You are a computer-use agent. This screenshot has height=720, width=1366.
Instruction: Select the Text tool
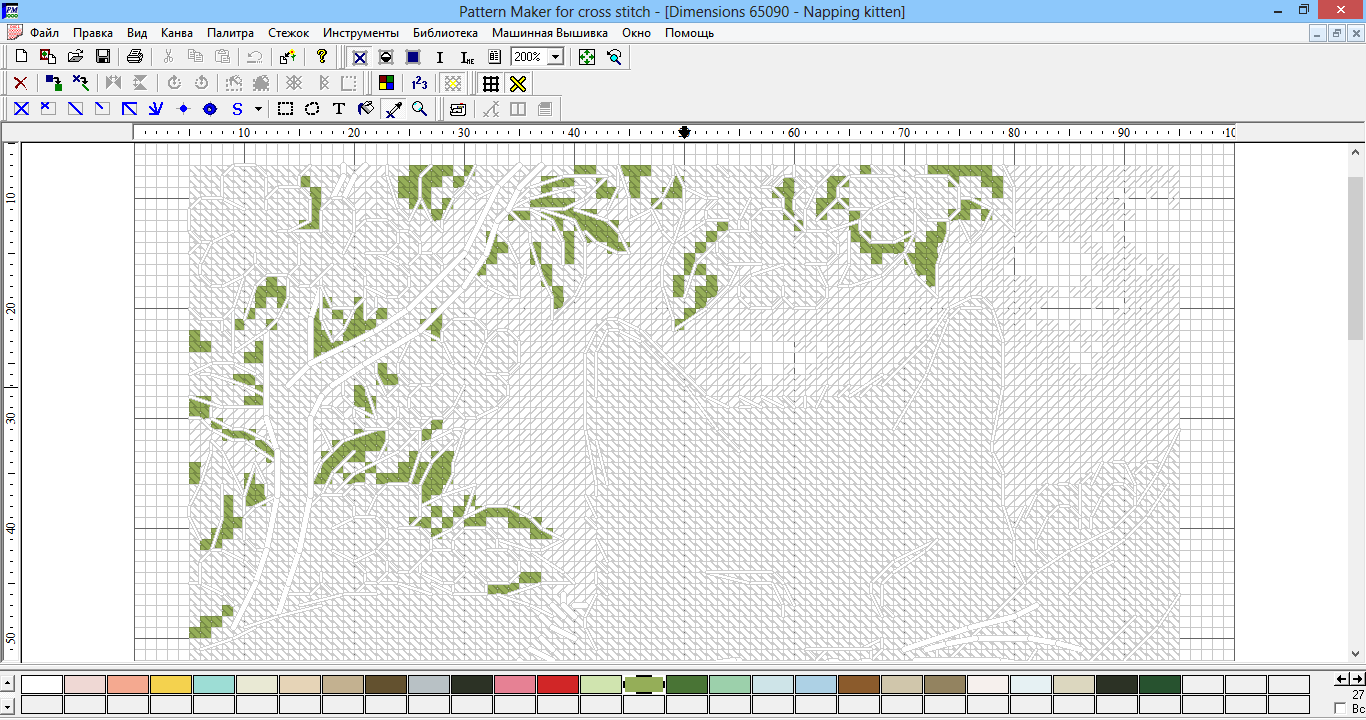(x=339, y=109)
